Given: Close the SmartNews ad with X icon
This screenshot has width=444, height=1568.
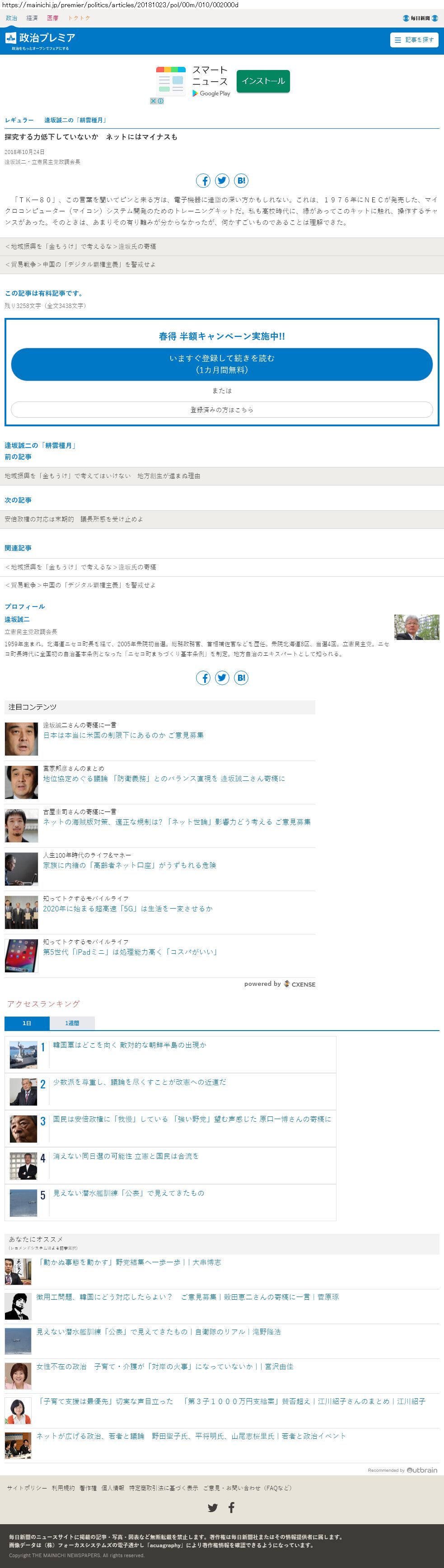Looking at the screenshot, I should (154, 101).
